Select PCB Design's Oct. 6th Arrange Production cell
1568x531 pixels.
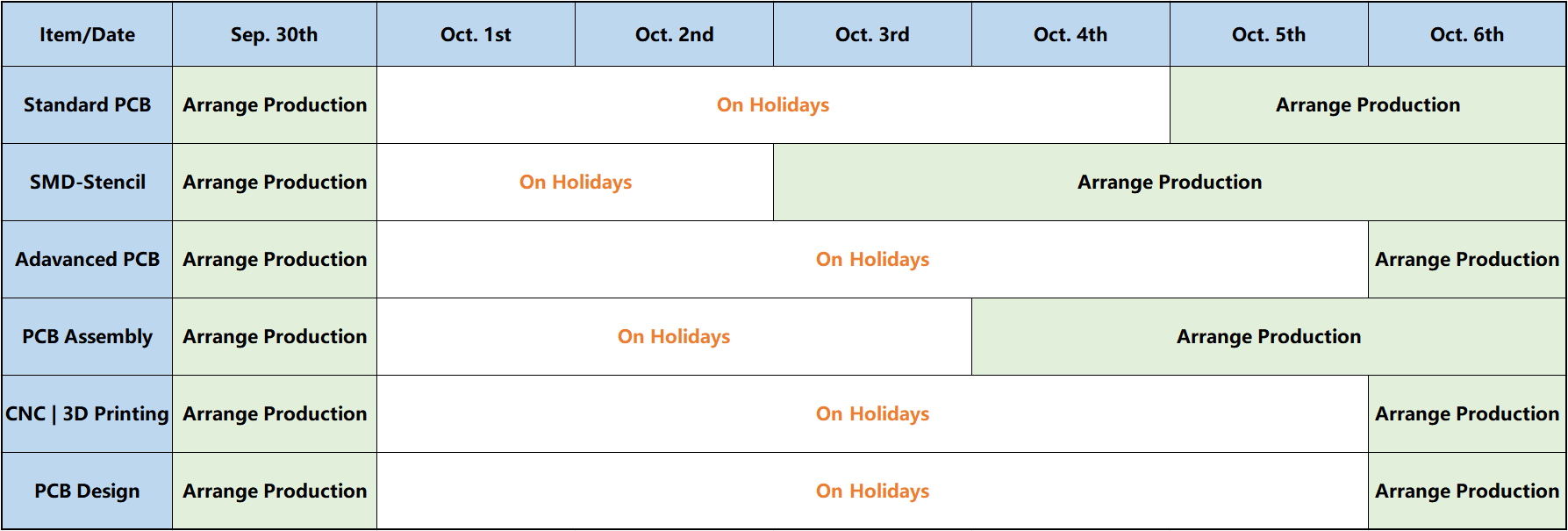[1467, 491]
